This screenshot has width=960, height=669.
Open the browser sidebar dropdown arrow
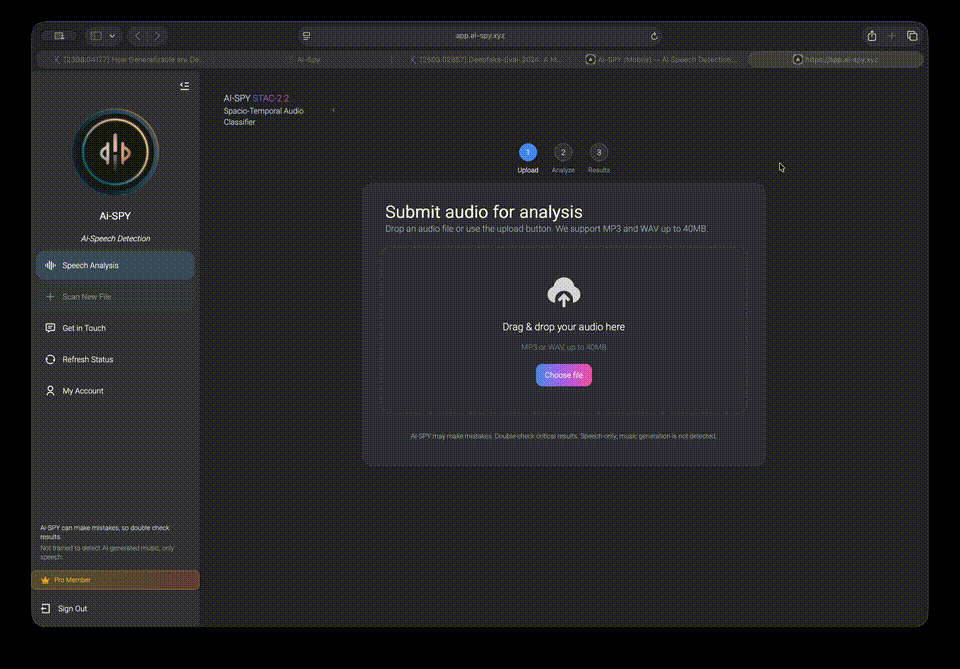[x=112, y=36]
